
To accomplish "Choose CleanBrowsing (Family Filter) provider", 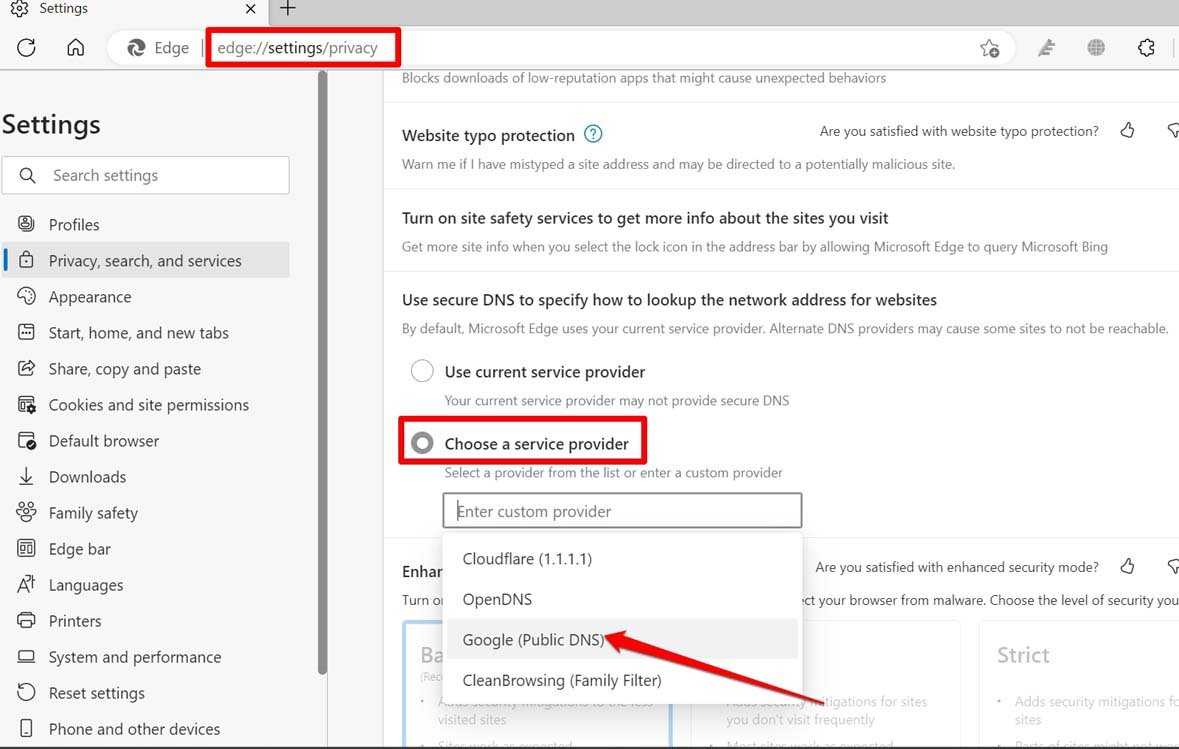I will [622, 680].
